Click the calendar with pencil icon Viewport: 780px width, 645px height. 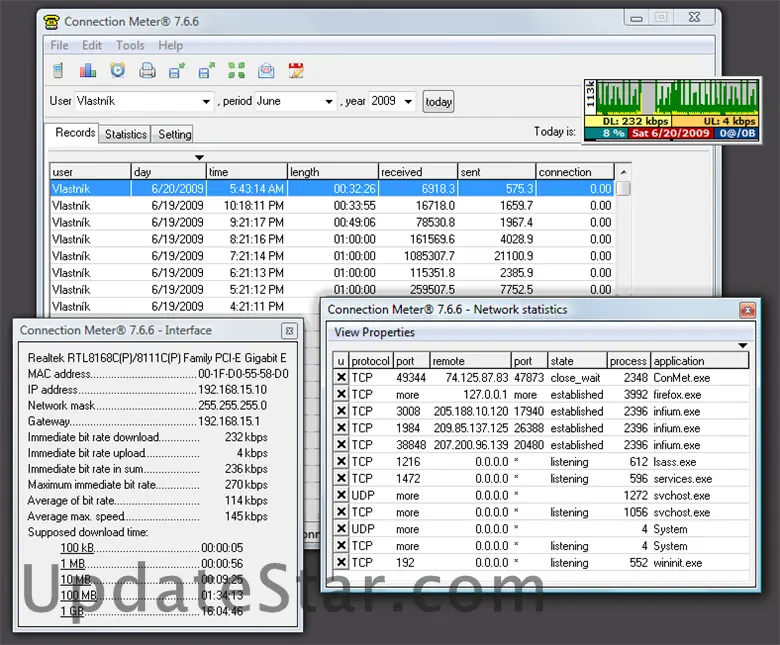(x=296, y=71)
